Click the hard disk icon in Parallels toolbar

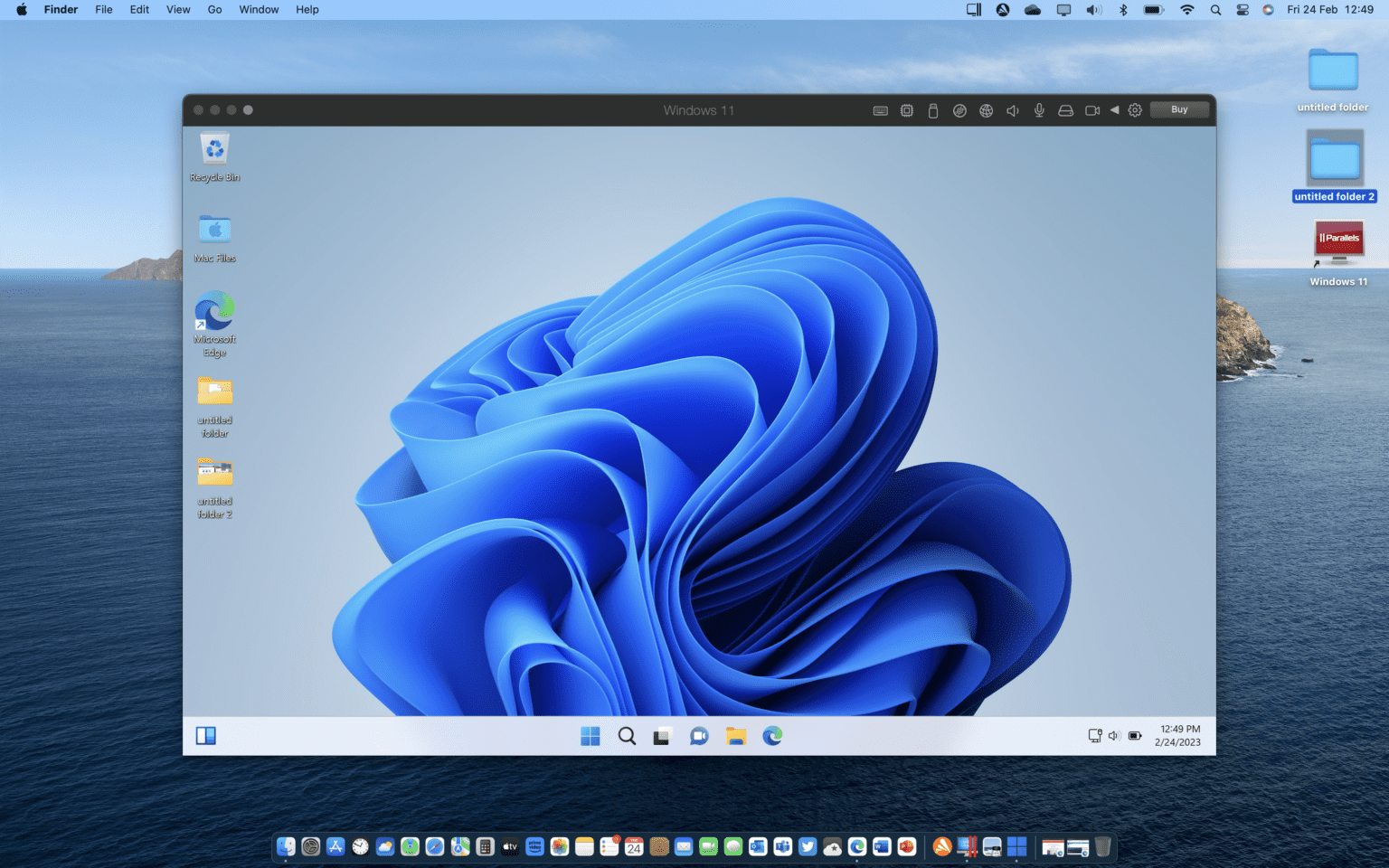[x=1065, y=109]
